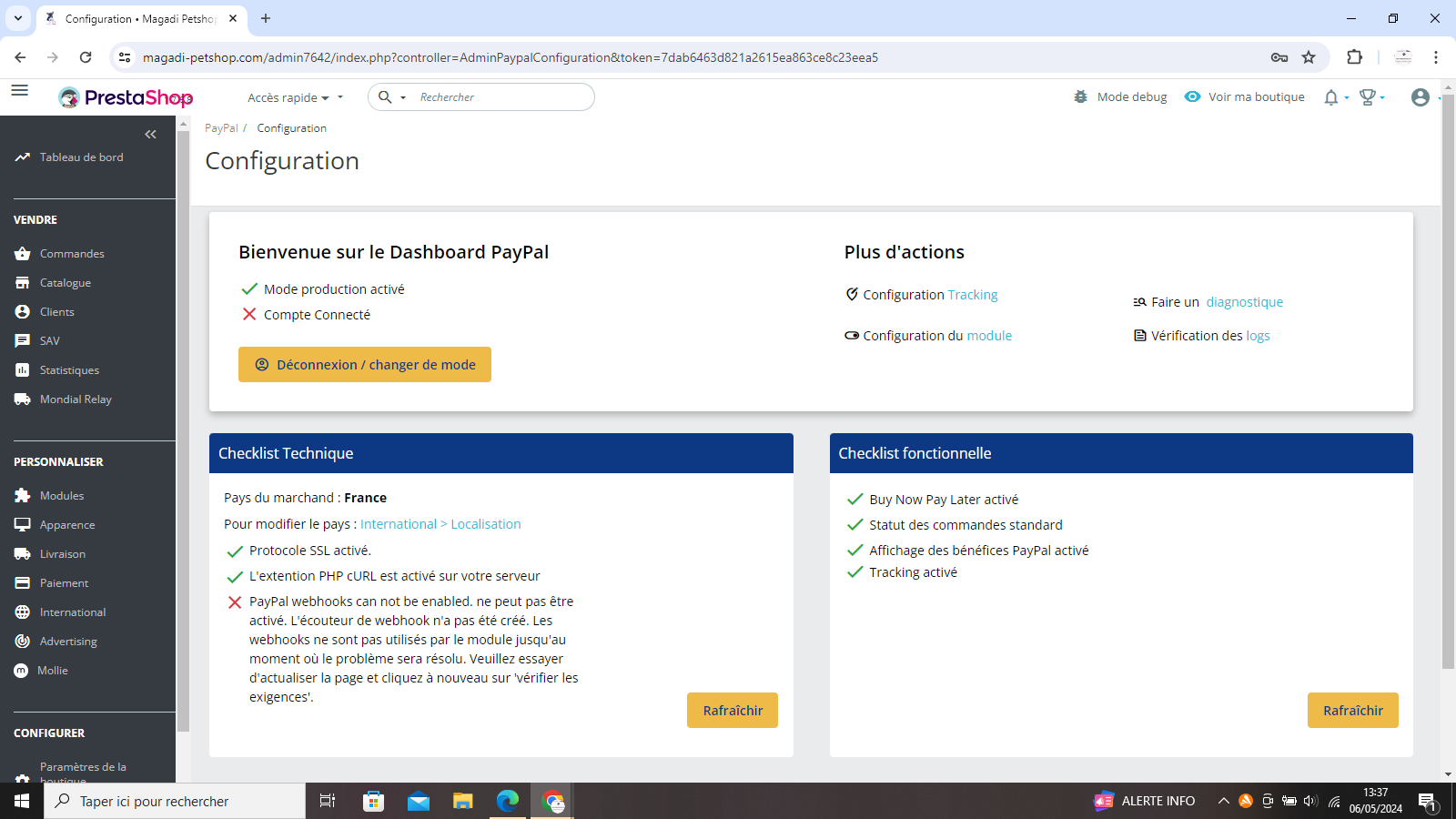Open the tab search dropdown arrow
1456x819 pixels.
(18, 18)
